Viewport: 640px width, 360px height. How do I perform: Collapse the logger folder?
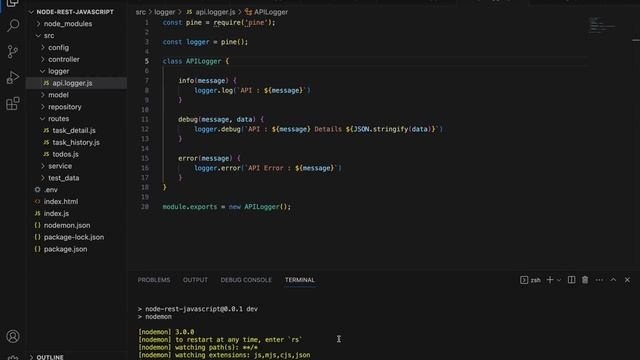(58, 71)
